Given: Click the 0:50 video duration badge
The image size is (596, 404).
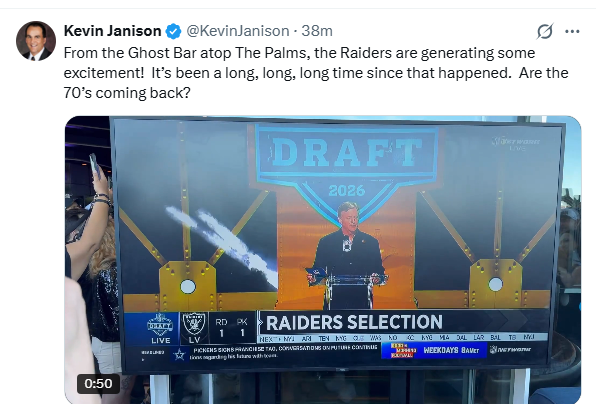Looking at the screenshot, I should click(x=98, y=383).
